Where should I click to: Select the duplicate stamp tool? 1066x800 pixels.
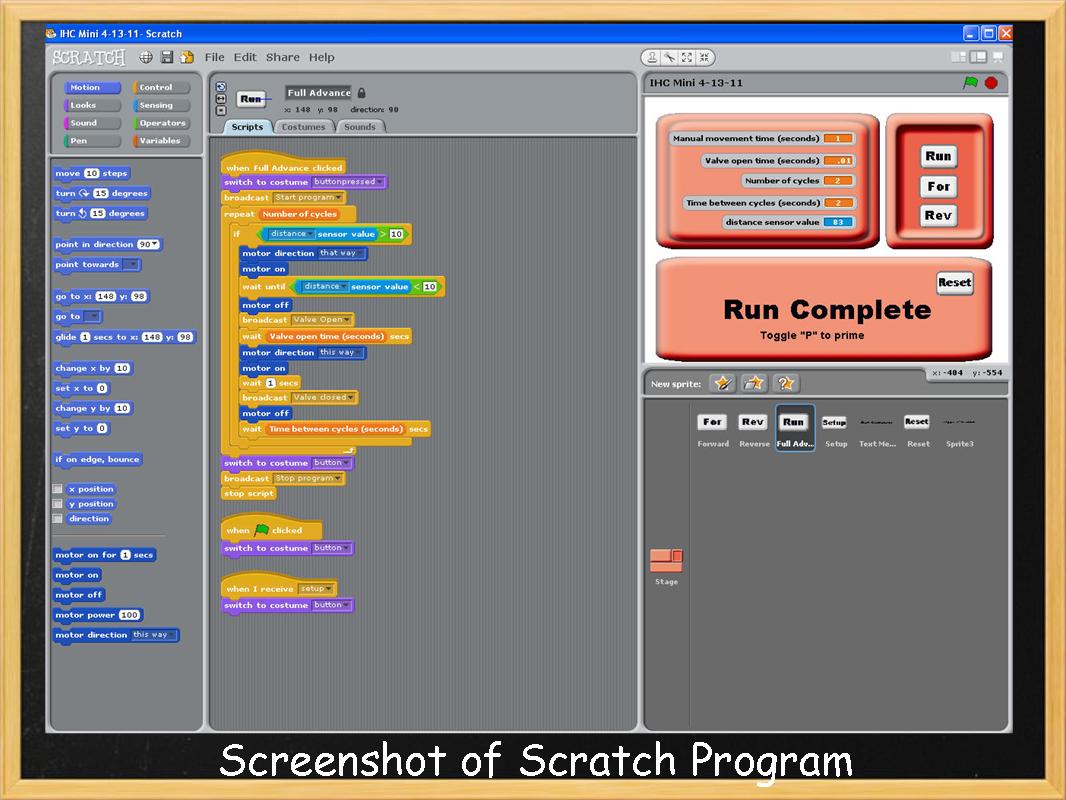point(651,58)
